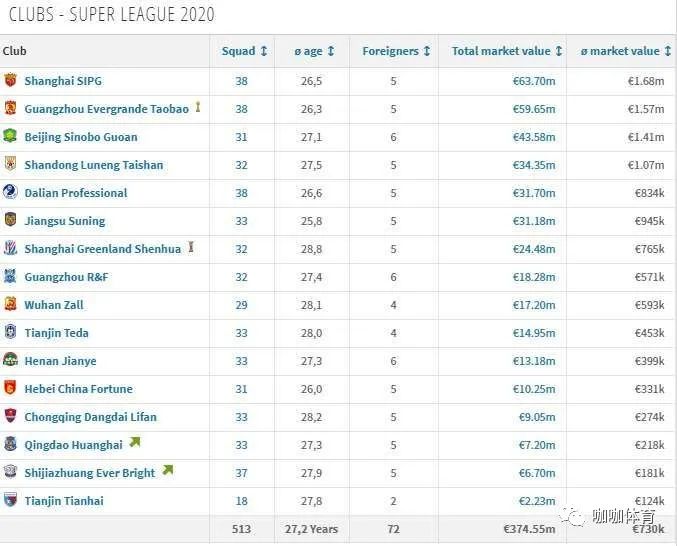Sort by Total market value header

[506, 51]
